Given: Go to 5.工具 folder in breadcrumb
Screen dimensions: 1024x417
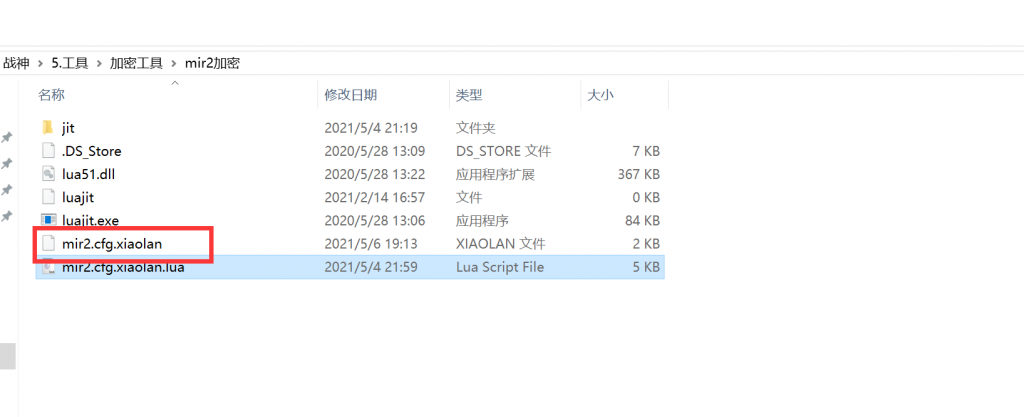Looking at the screenshot, I should 69,63.
